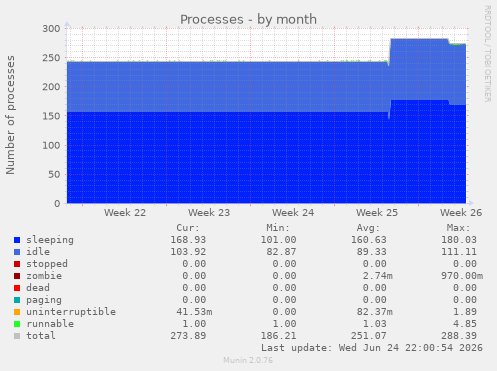The width and height of the screenshot is (497, 371).
Task: Click the 'Munin 2.0.76' footer text
Action: point(248,360)
